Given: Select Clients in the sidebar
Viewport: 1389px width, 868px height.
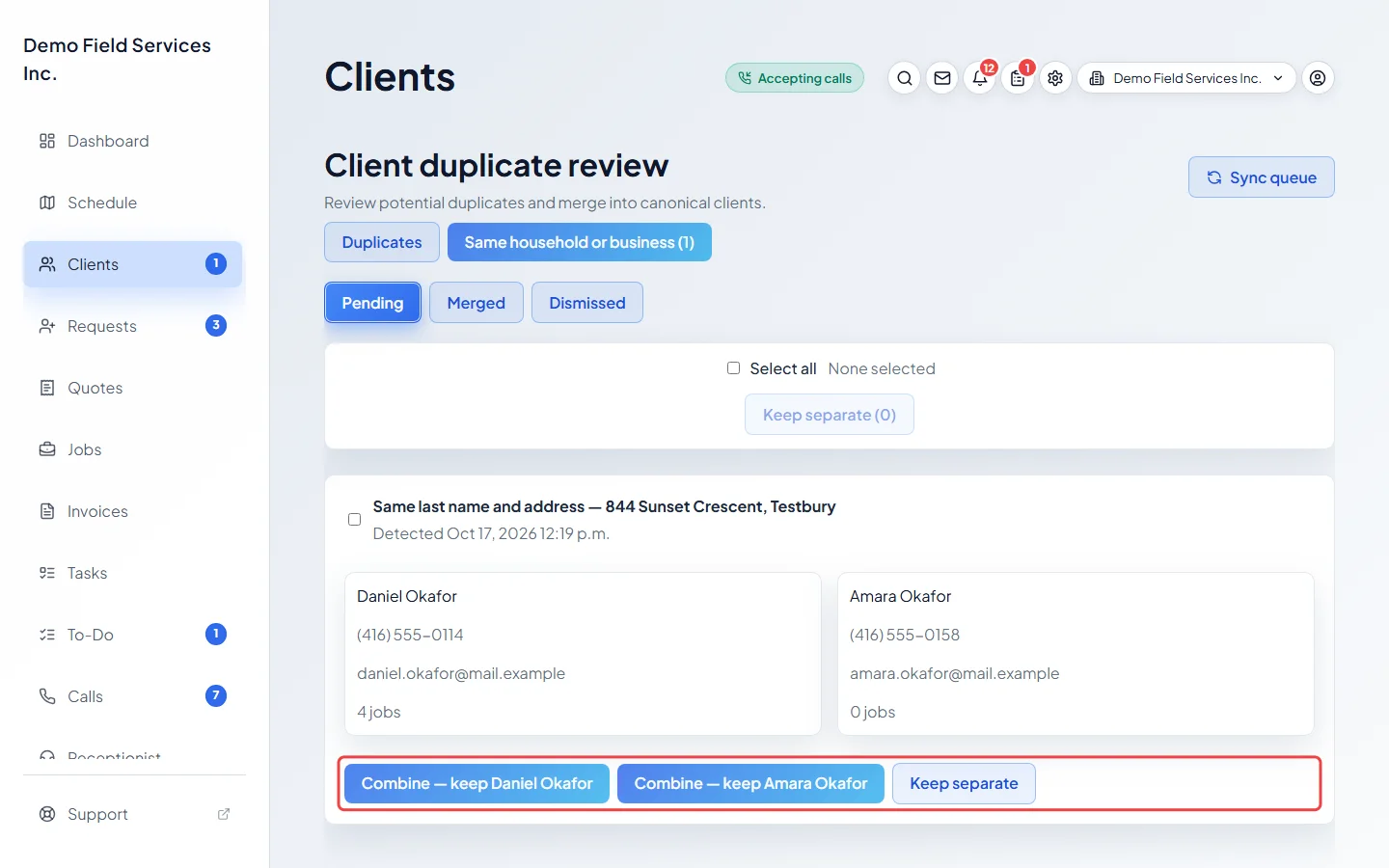Looking at the screenshot, I should click(133, 264).
